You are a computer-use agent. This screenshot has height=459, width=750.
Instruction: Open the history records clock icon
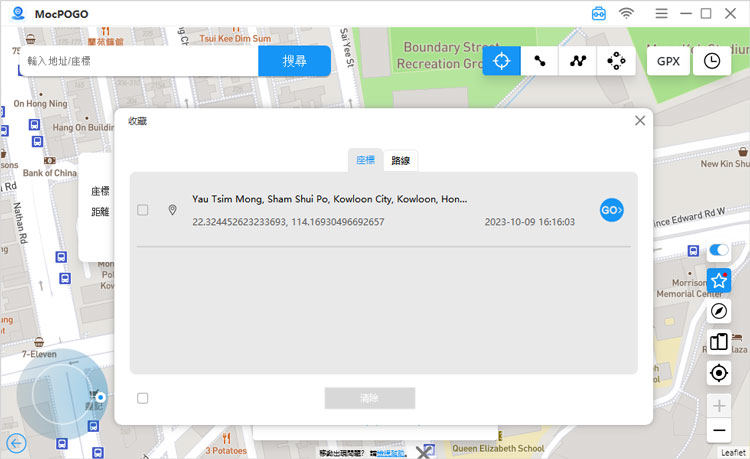pyautogui.click(x=712, y=61)
